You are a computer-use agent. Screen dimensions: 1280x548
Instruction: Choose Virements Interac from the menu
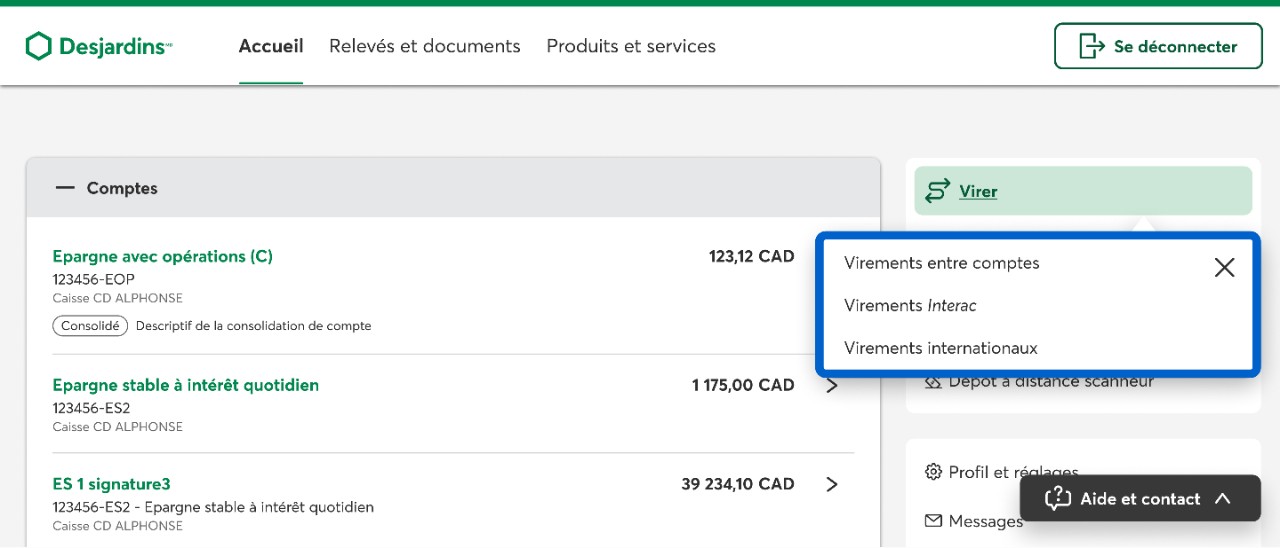tap(910, 306)
